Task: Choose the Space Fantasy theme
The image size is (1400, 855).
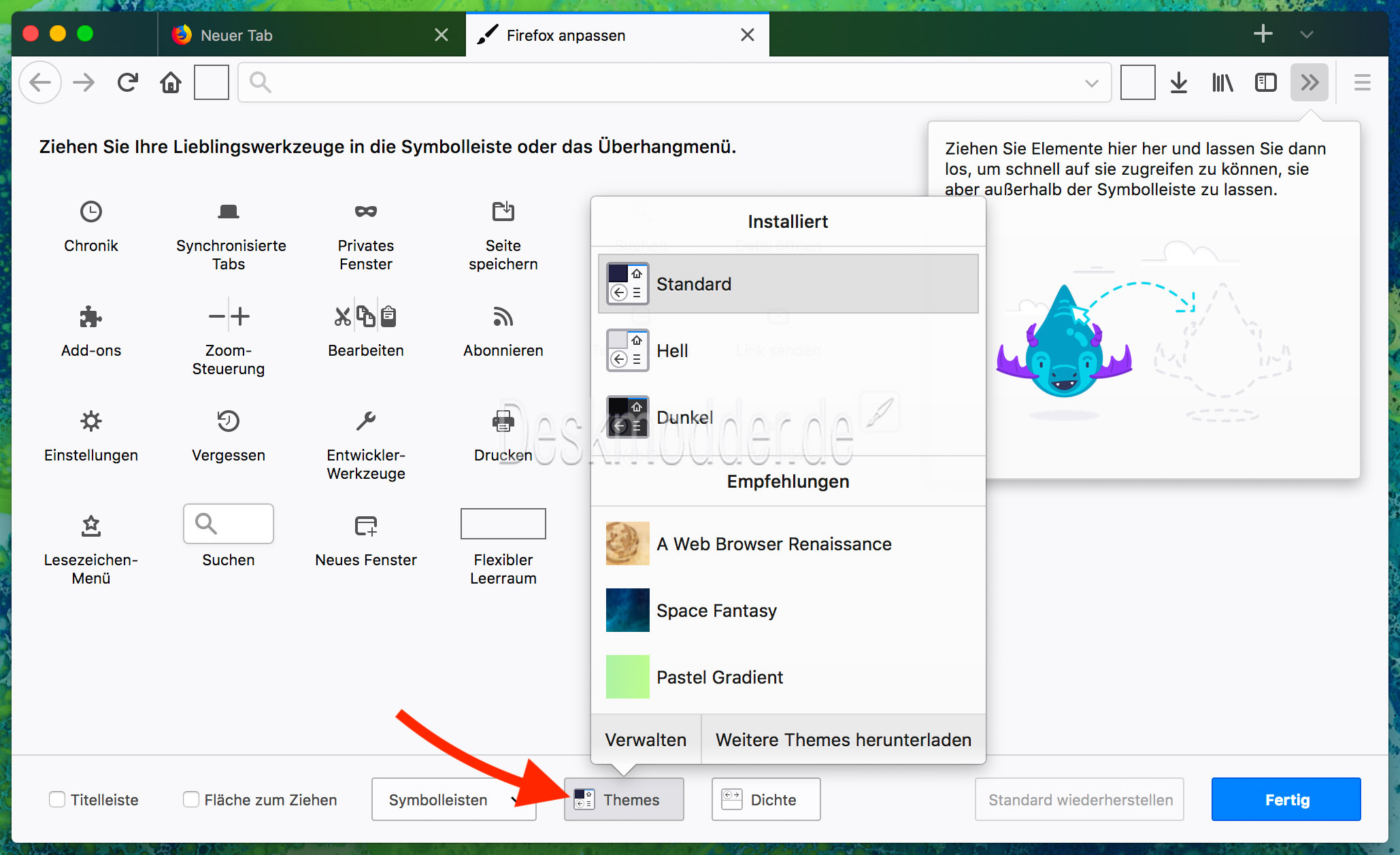Action: [788, 610]
